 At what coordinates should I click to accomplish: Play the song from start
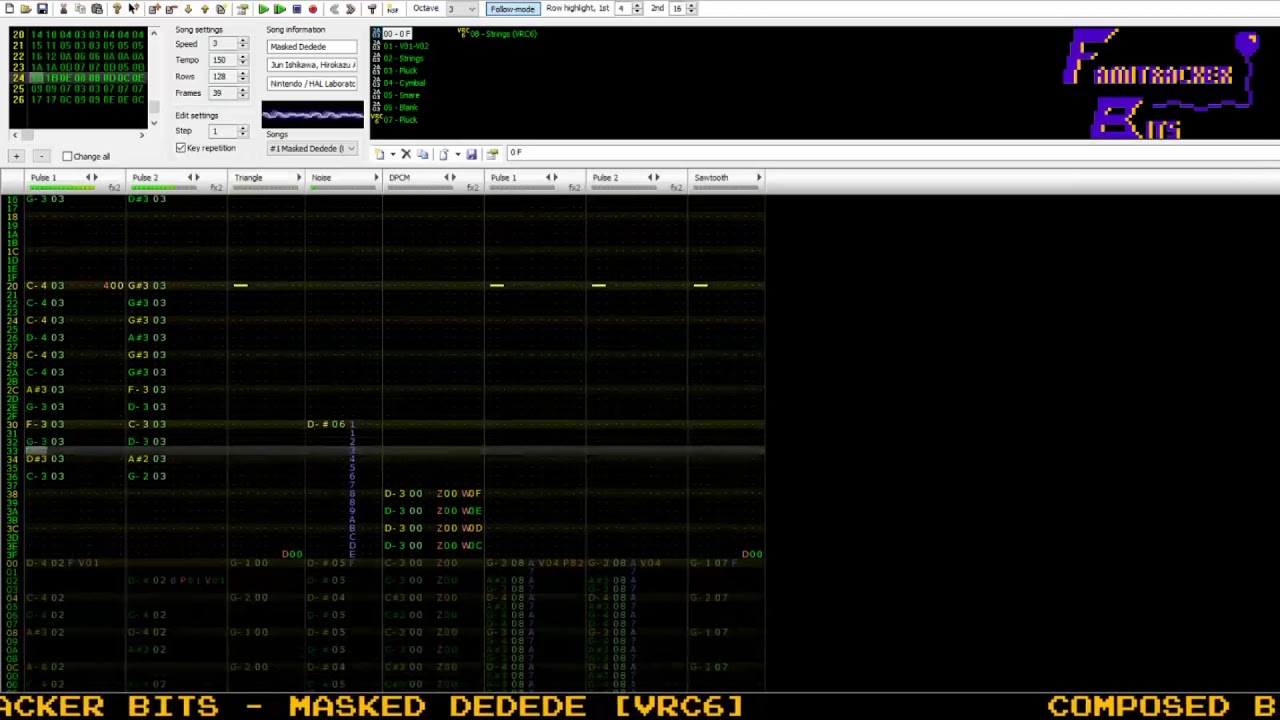[x=263, y=9]
